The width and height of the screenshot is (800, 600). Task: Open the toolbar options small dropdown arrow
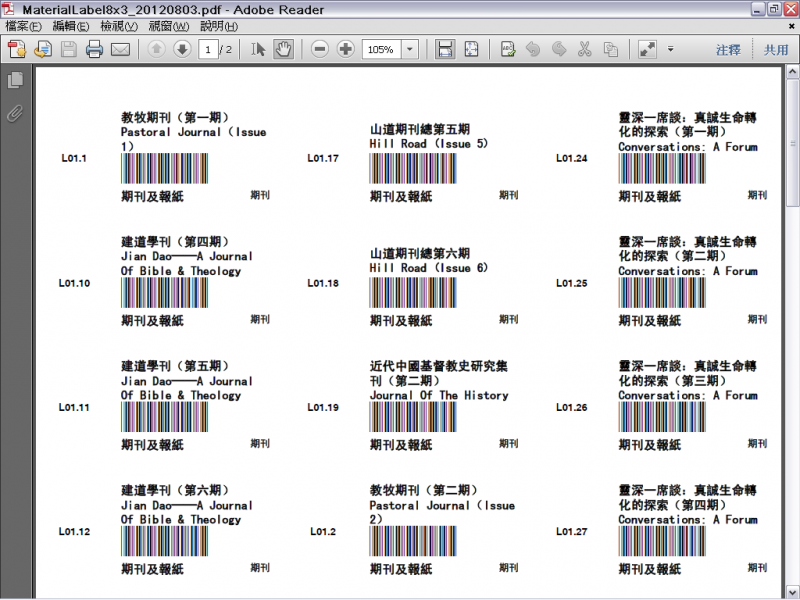(671, 49)
